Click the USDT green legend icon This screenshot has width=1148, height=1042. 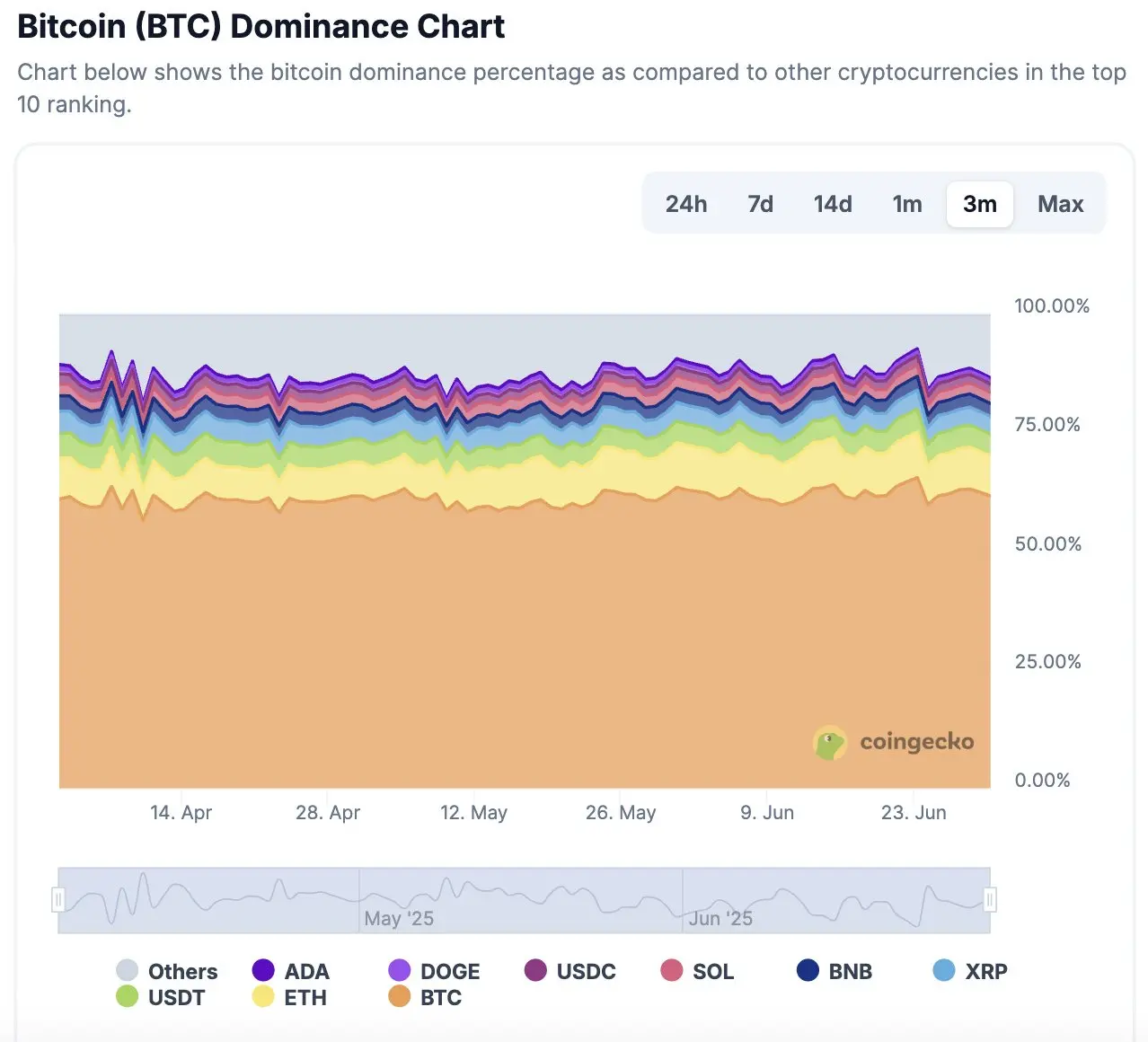click(127, 996)
